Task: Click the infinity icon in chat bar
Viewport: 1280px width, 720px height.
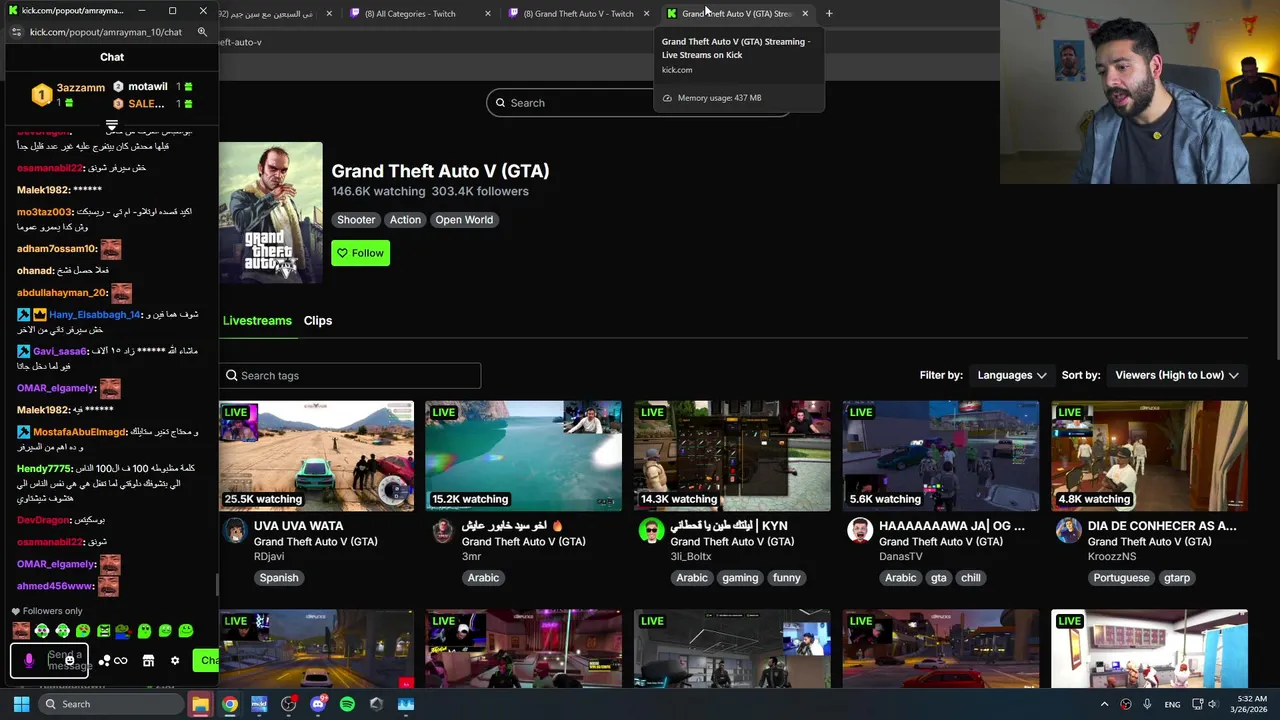Action: coord(121,661)
